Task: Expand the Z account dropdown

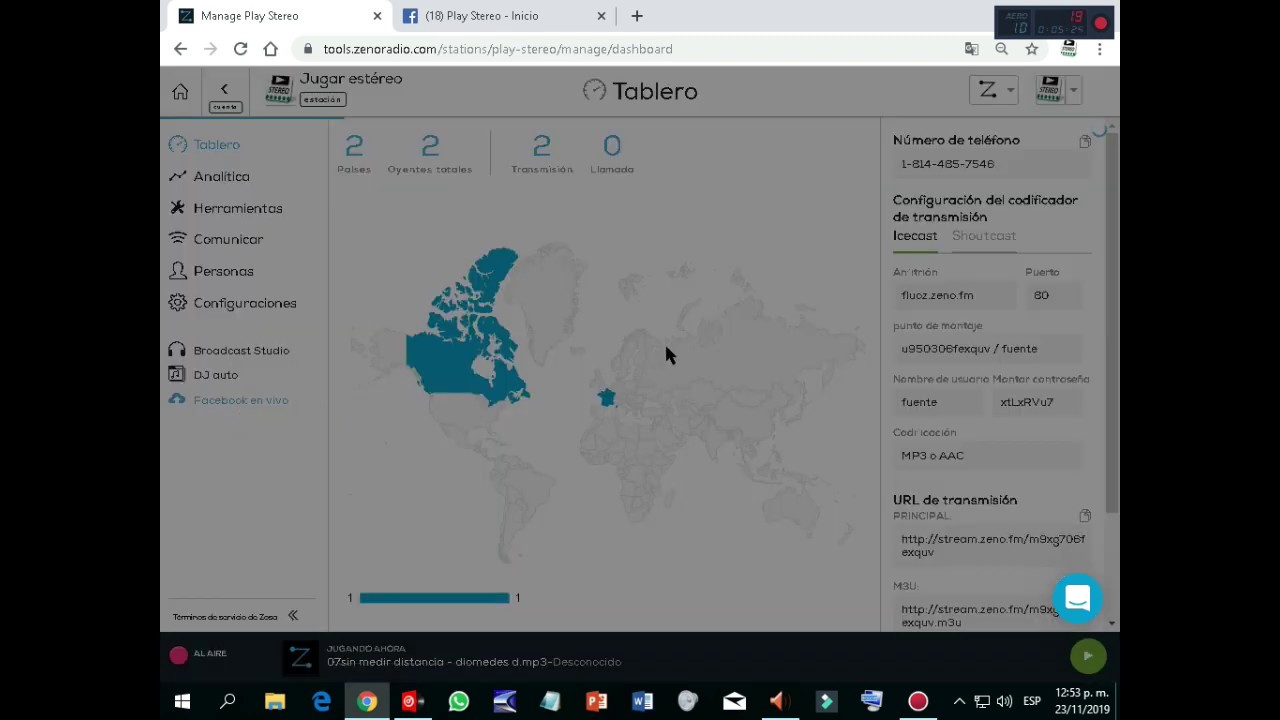Action: pyautogui.click(x=993, y=90)
